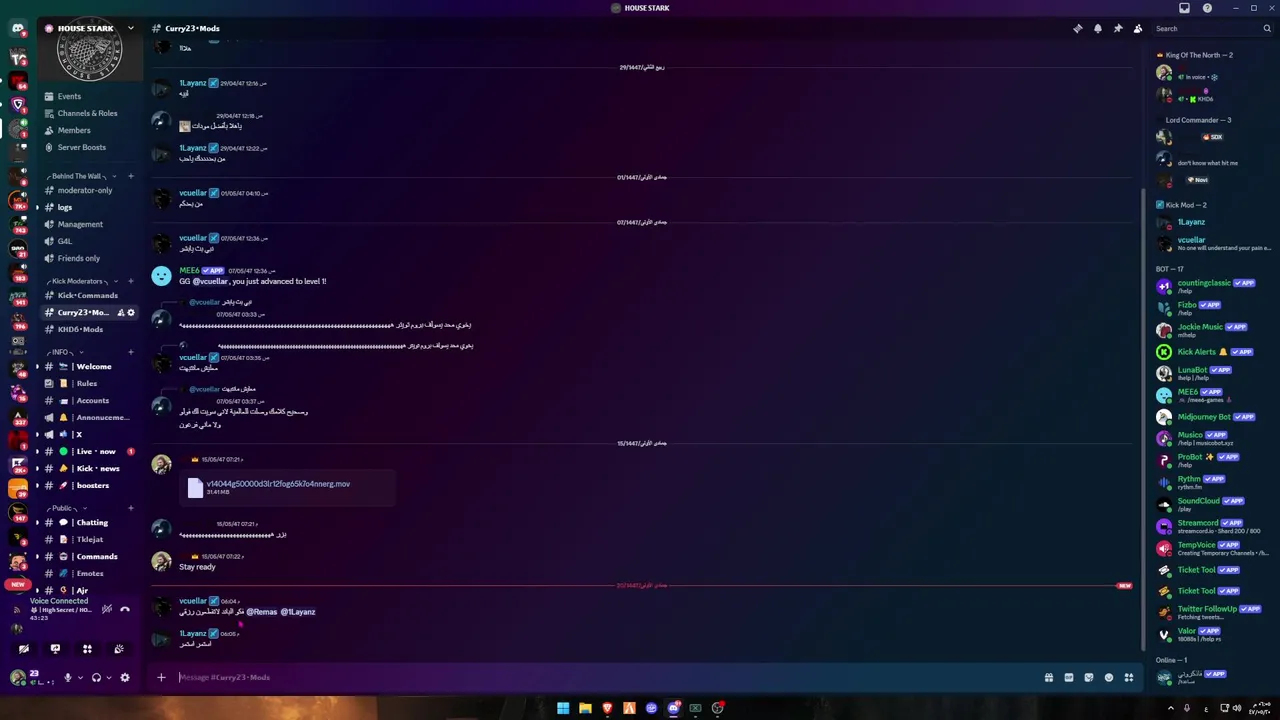The height and width of the screenshot is (720, 1280).
Task: Open MEE6 bot in member list
Action: click(x=1213, y=395)
